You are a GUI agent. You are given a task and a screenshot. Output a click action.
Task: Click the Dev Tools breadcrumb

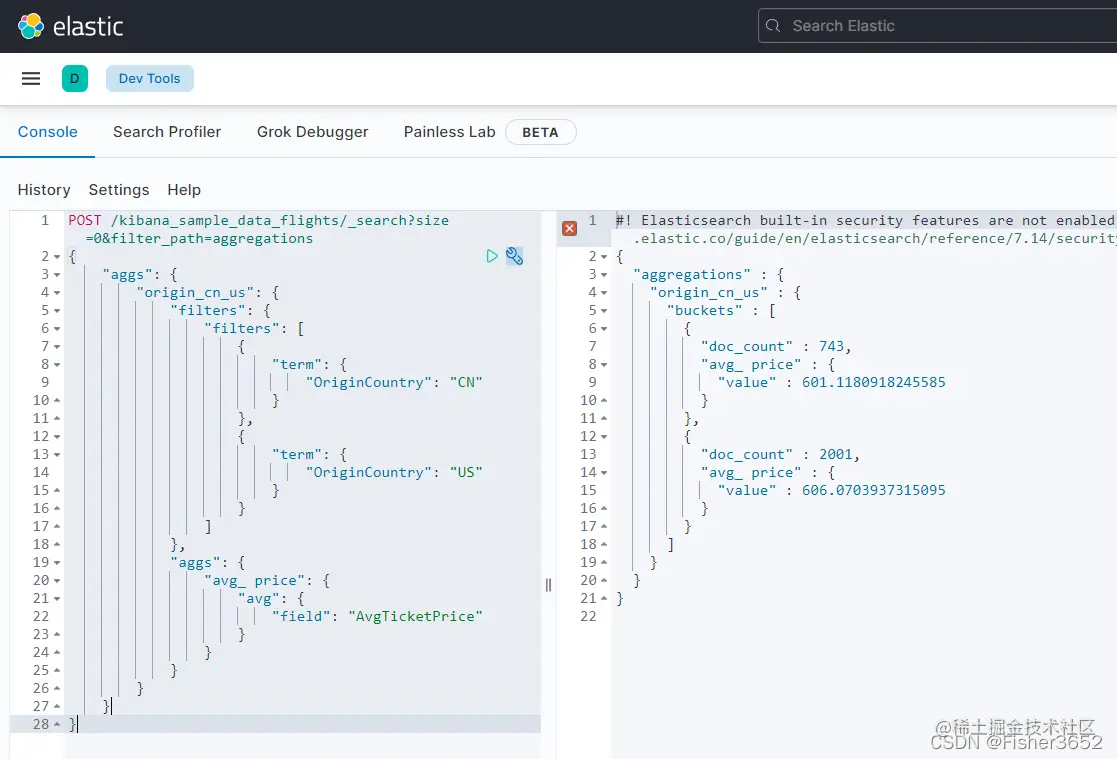[150, 78]
